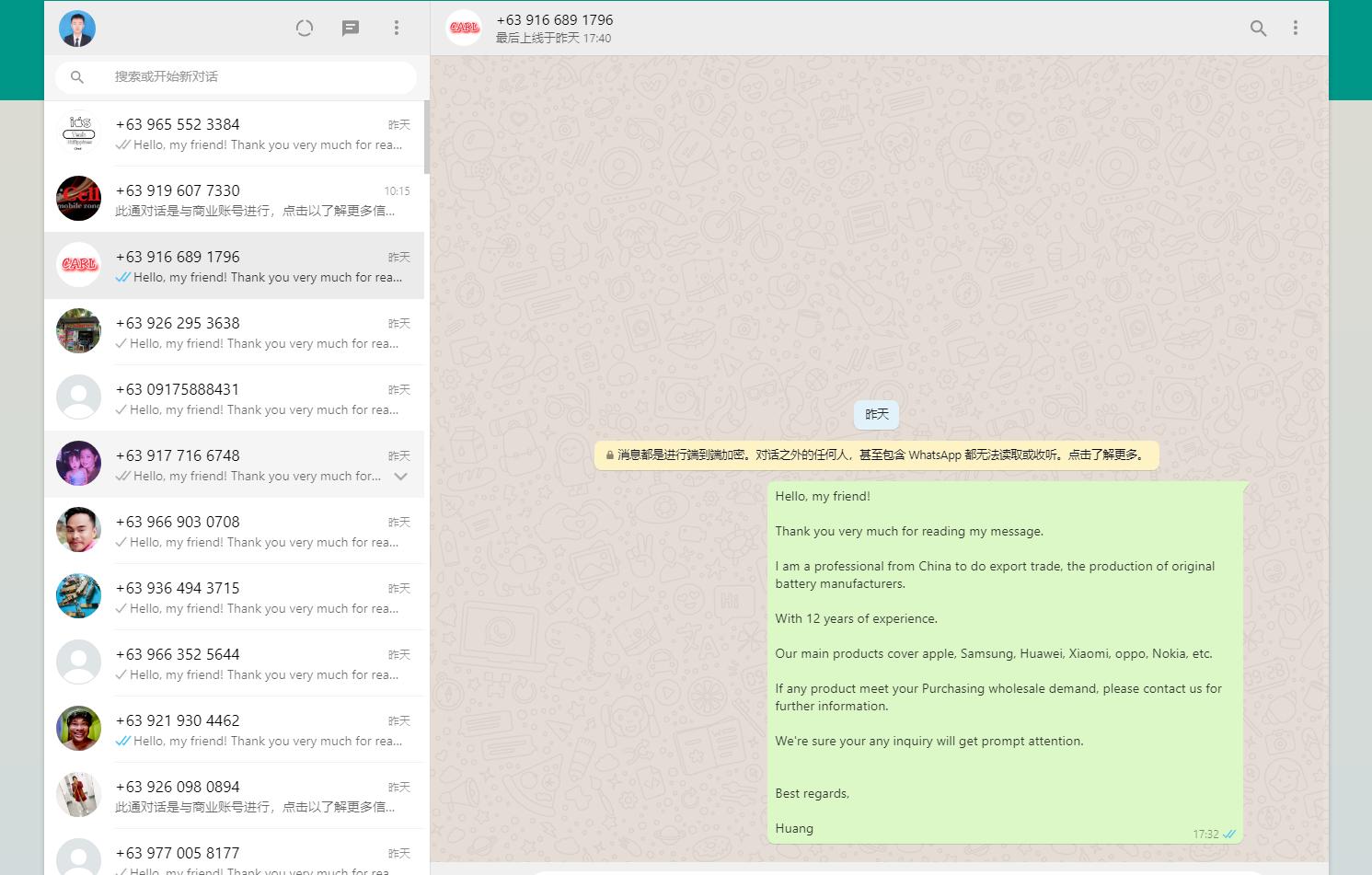Open sidebar menu three-dots icon
This screenshot has height=875, width=1372.
click(397, 29)
